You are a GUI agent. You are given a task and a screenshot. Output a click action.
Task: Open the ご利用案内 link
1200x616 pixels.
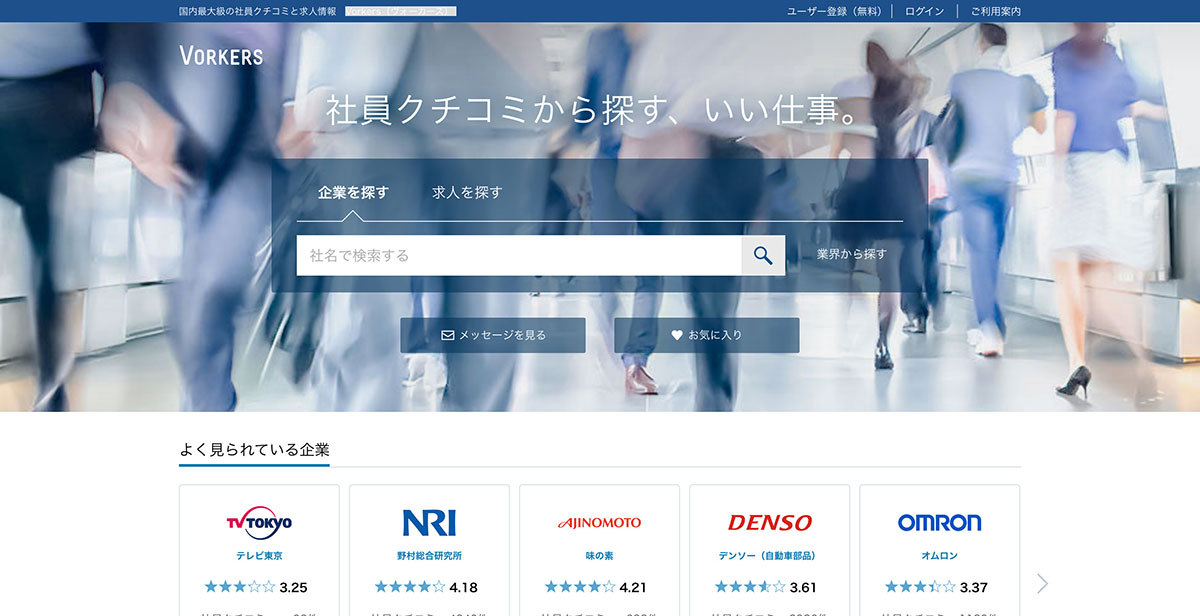click(x=995, y=11)
